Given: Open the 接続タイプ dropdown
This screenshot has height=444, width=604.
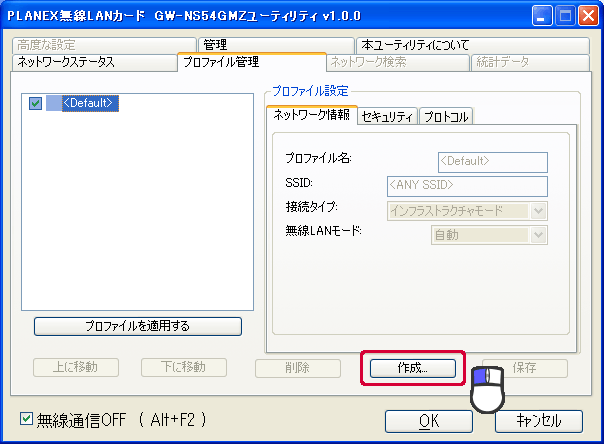Looking at the screenshot, I should 467,211.
